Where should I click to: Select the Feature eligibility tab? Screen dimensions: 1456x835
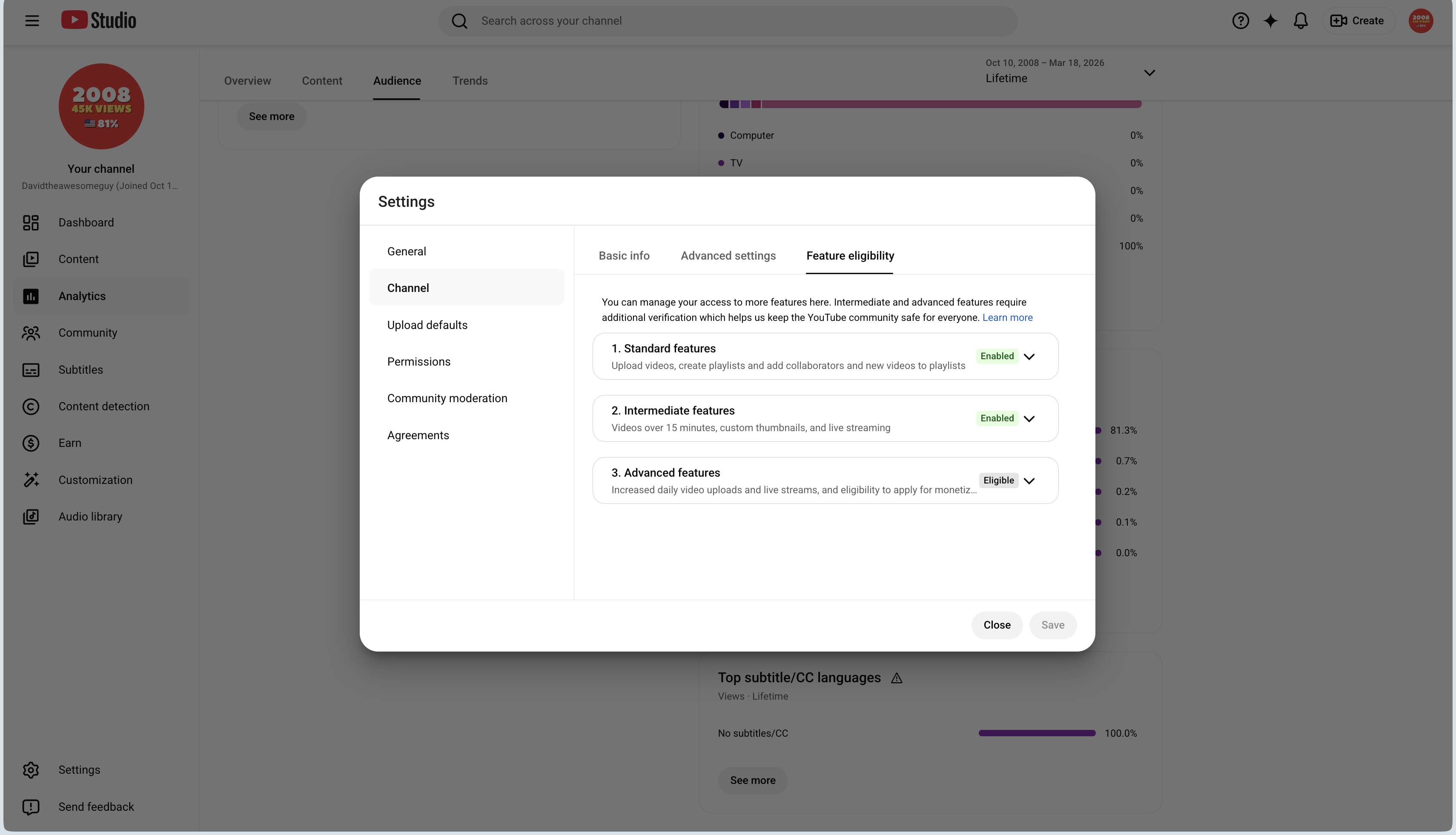click(x=850, y=256)
